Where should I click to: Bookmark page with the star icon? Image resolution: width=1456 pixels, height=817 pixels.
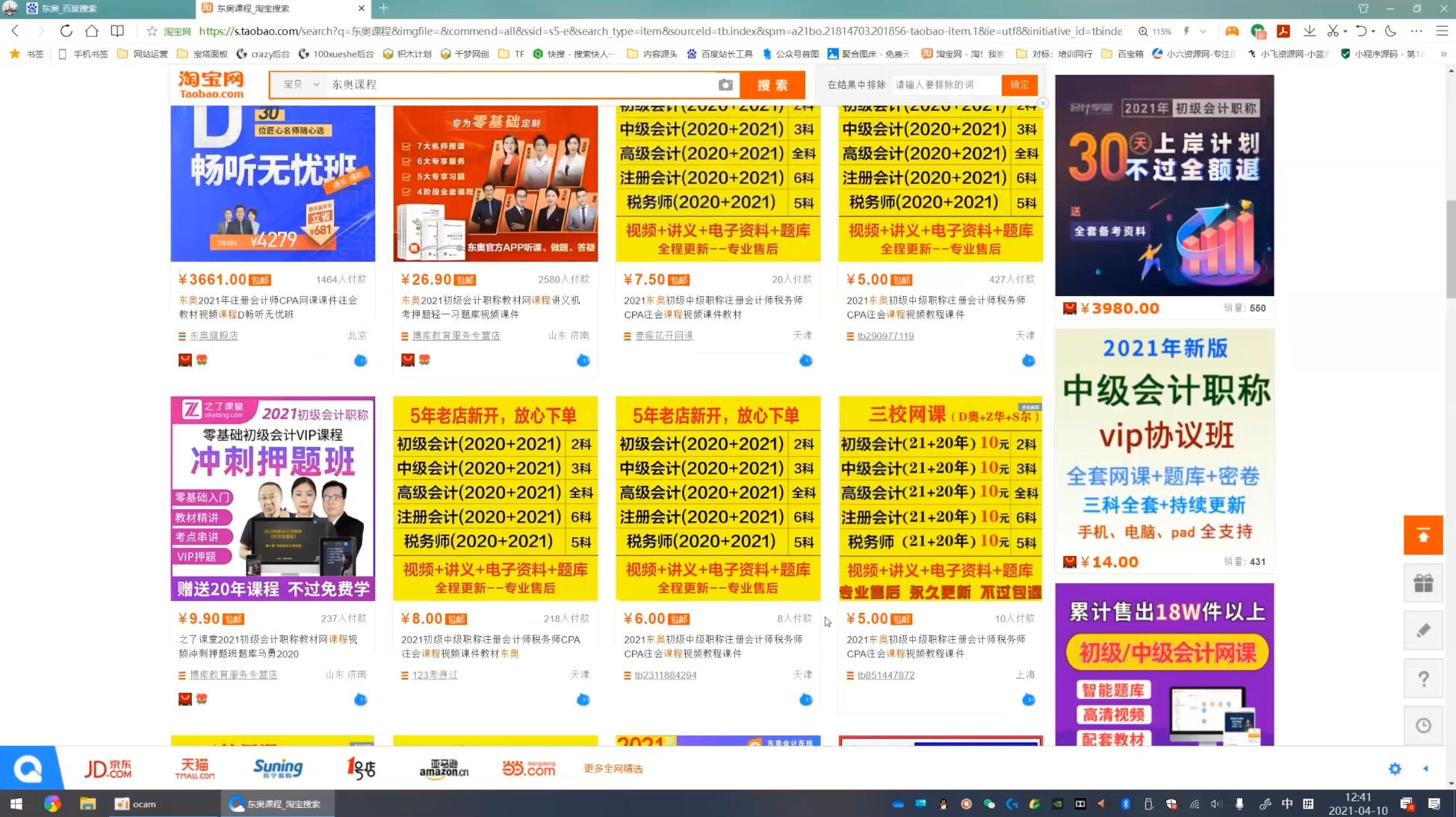coord(152,31)
